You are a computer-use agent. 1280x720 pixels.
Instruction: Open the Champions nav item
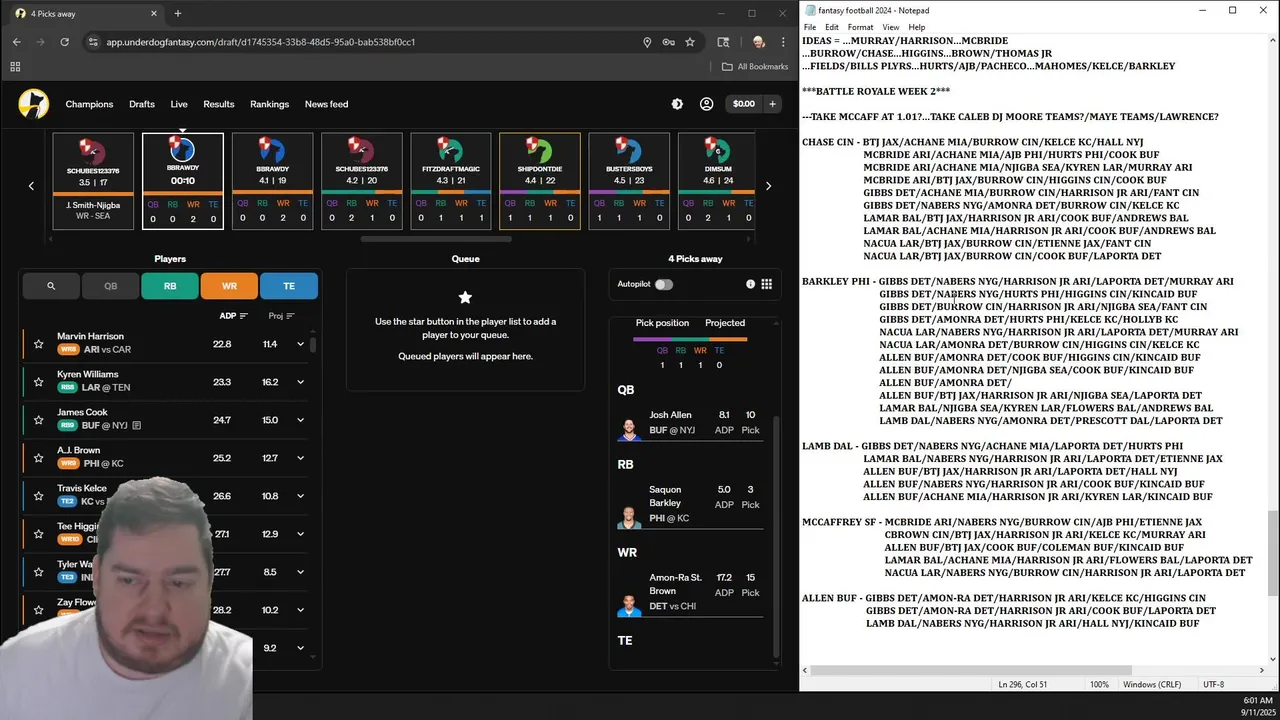(x=89, y=104)
